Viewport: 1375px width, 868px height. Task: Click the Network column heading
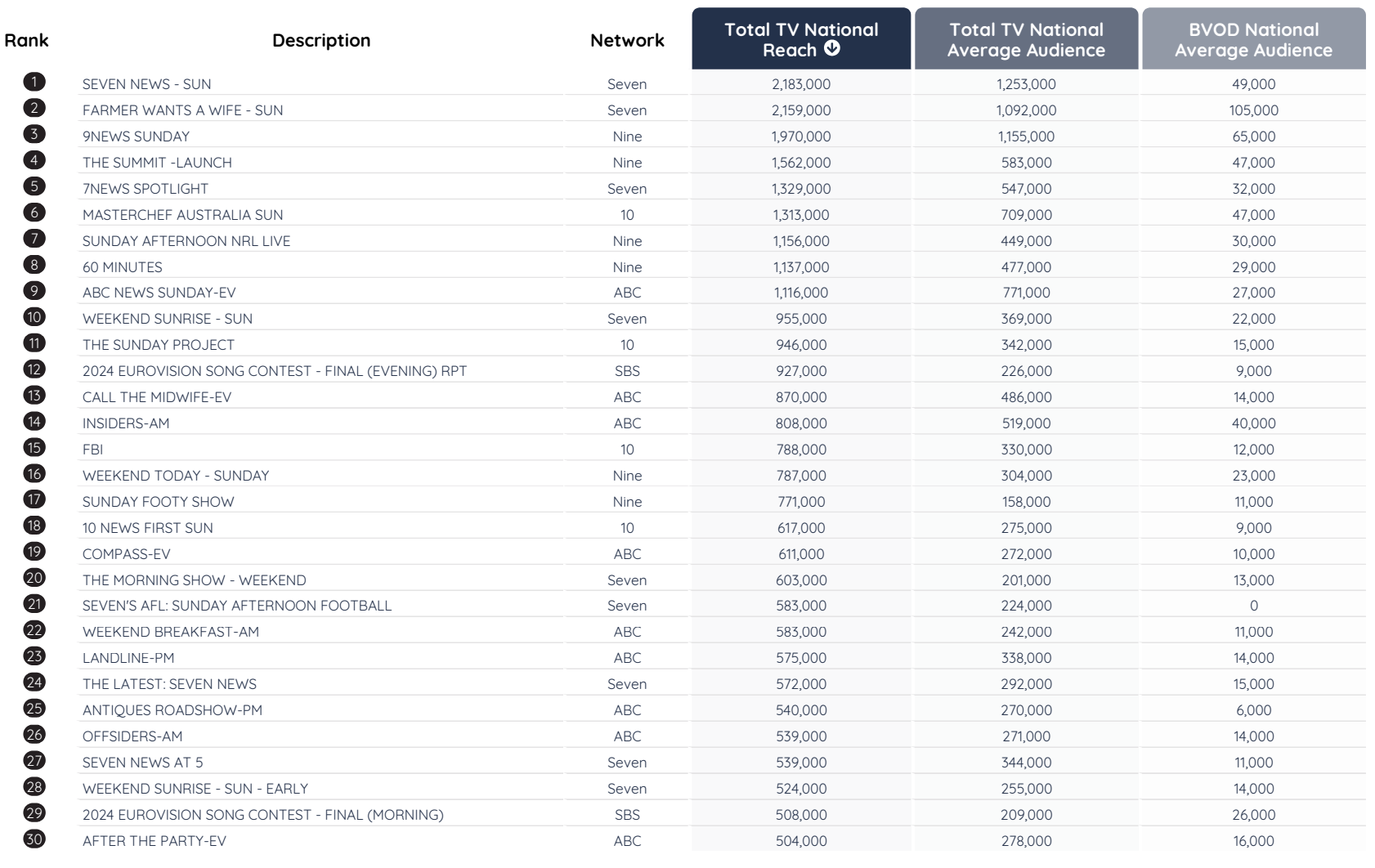coord(627,40)
